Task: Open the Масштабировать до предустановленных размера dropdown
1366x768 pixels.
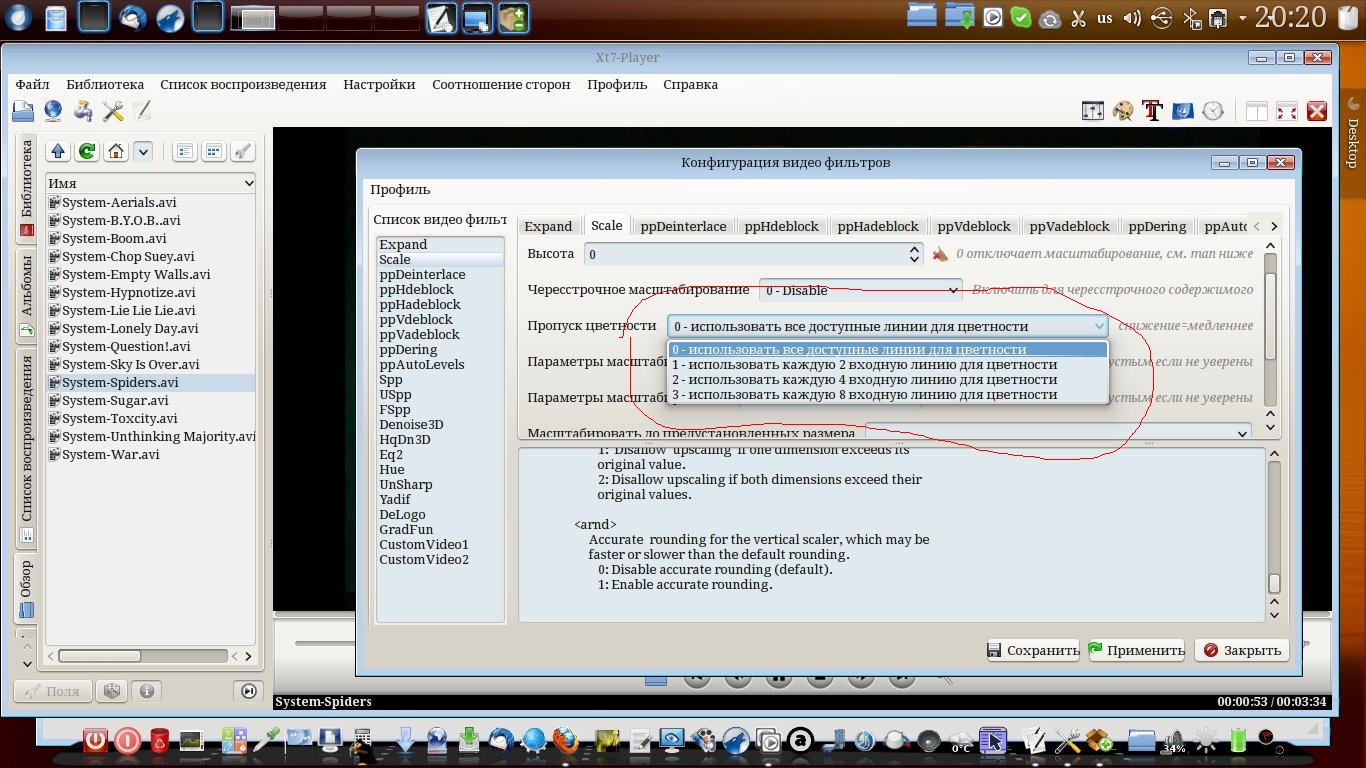Action: [1059, 433]
